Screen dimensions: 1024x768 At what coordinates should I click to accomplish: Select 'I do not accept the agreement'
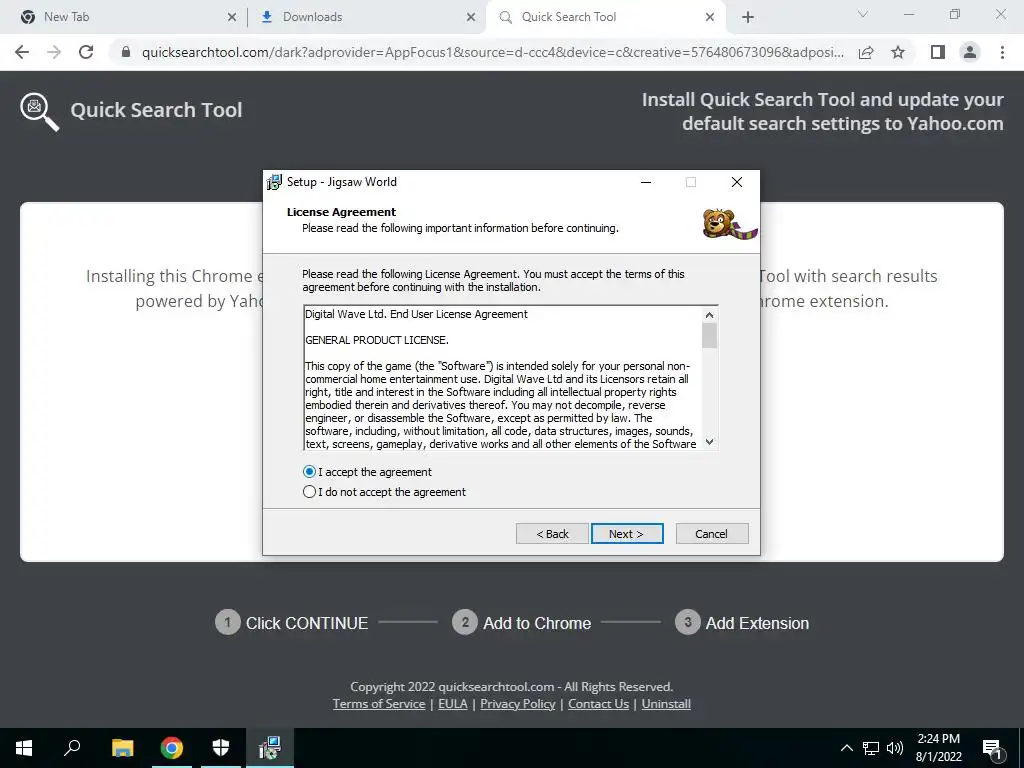point(385,492)
